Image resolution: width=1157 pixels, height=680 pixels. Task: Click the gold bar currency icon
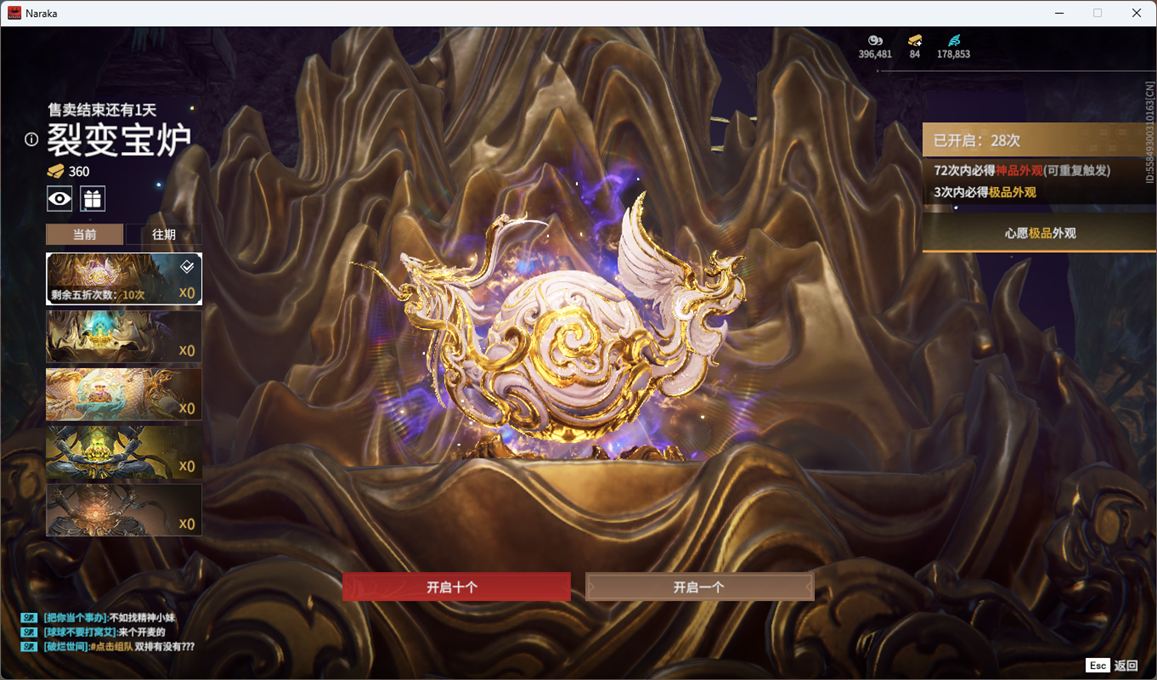pyautogui.click(x=915, y=41)
